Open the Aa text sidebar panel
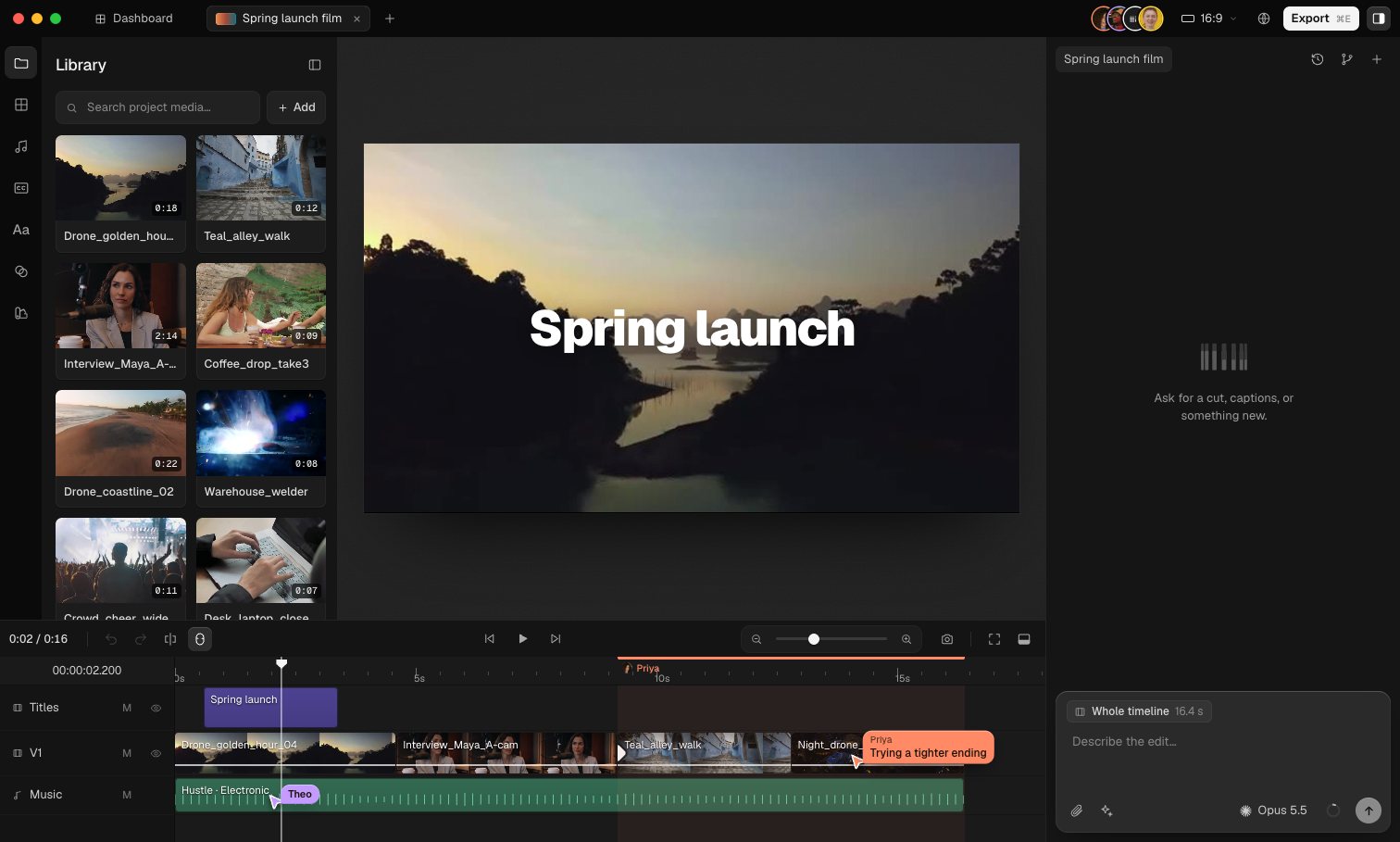This screenshot has height=842, width=1400. 21,230
